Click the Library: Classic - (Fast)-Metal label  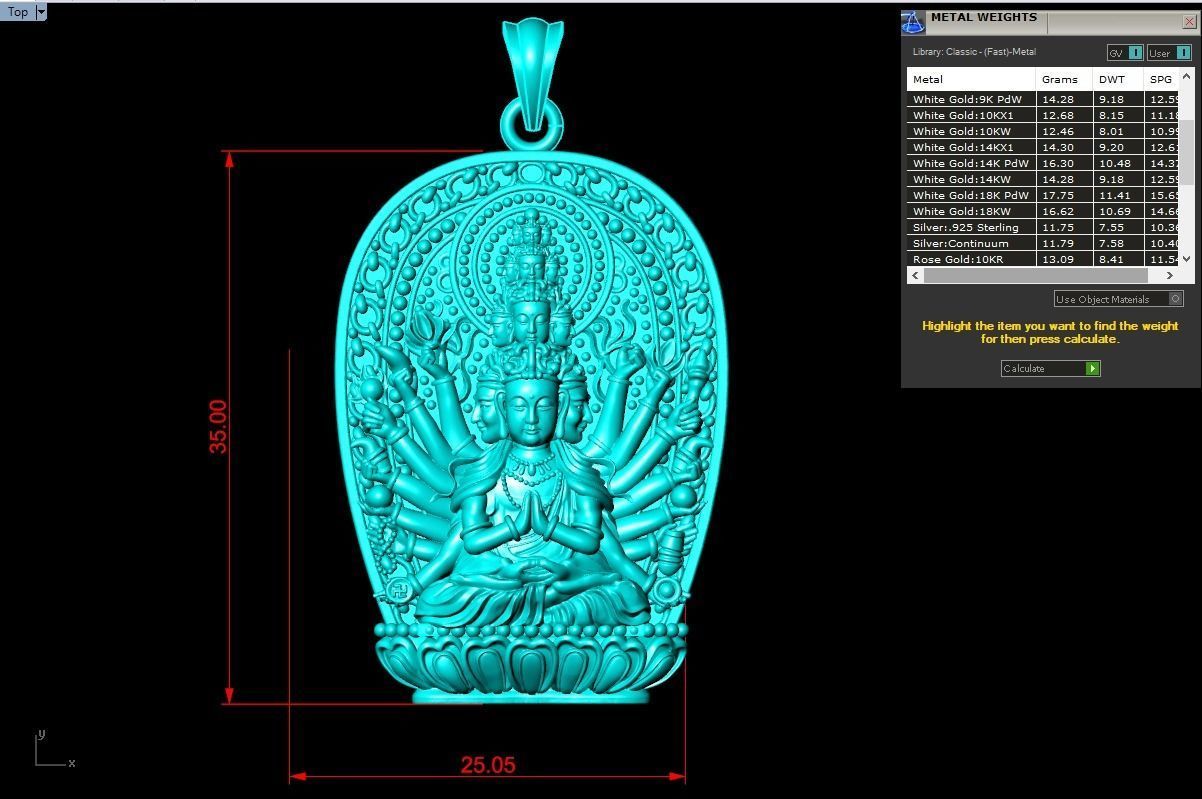coord(974,52)
